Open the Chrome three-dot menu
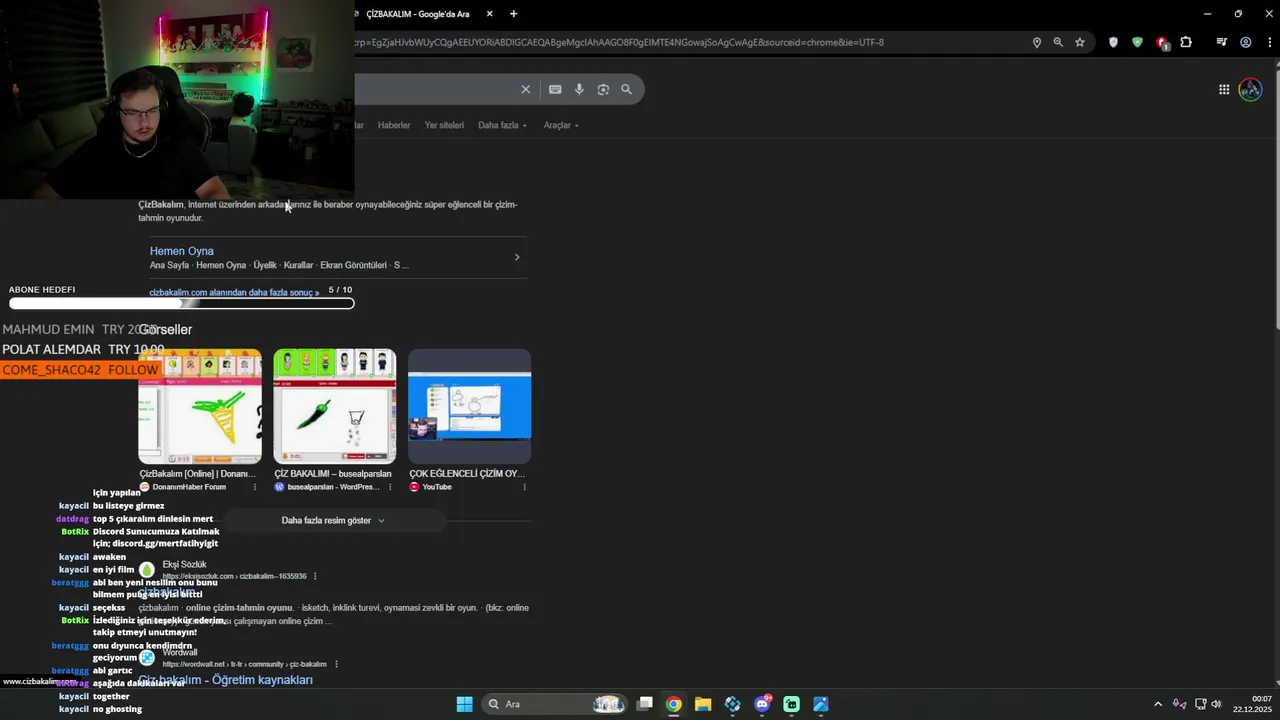The height and width of the screenshot is (720, 1280). pyautogui.click(x=1270, y=42)
